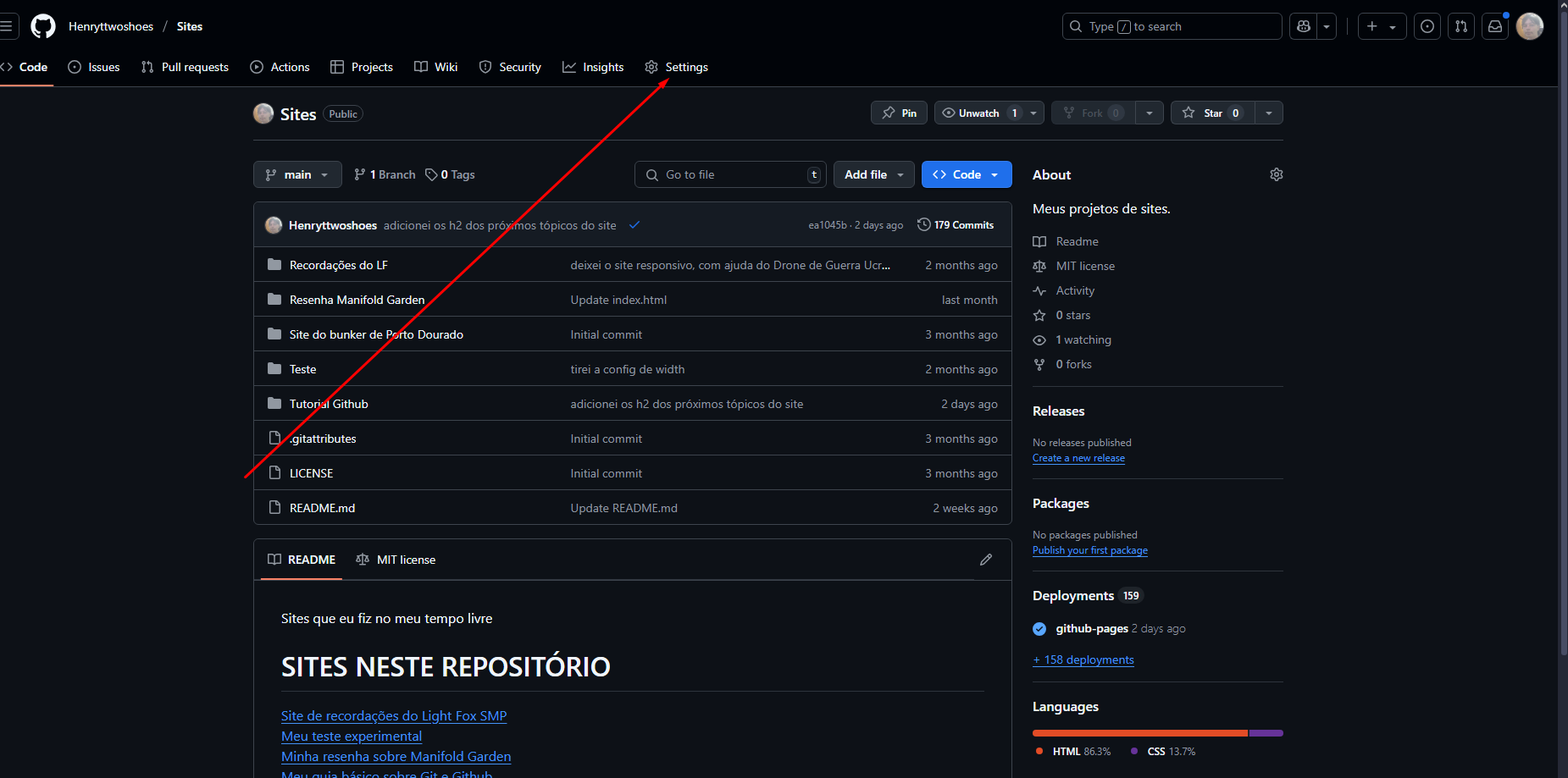Open the + 158 deployments link
This screenshot has width=1568, height=778.
pyautogui.click(x=1083, y=659)
